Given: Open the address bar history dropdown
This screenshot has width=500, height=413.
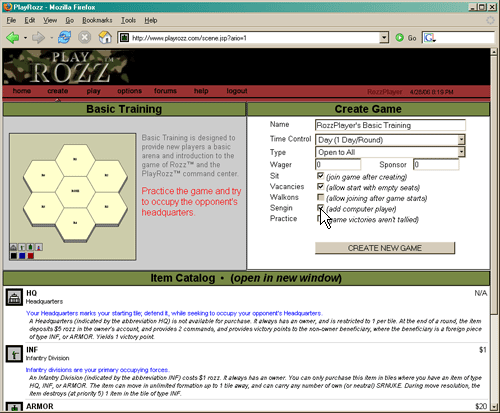Looking at the screenshot, I should (x=384, y=38).
